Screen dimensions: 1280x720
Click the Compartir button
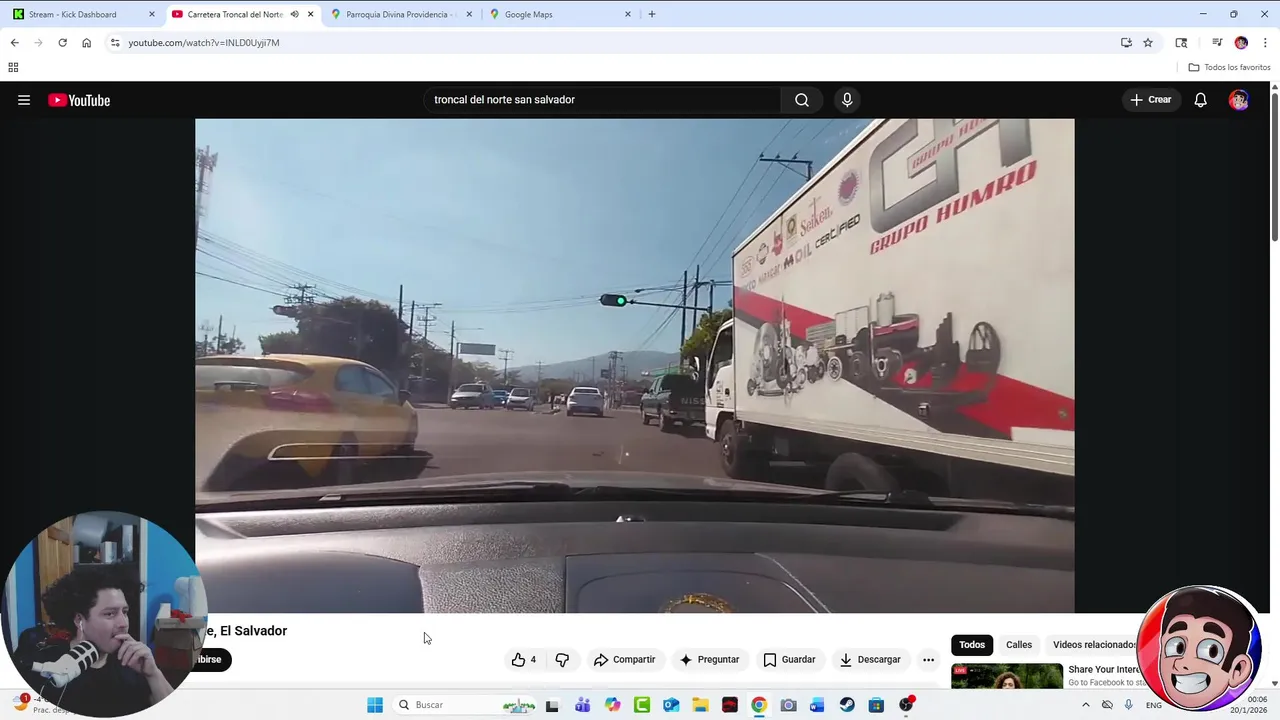point(624,660)
